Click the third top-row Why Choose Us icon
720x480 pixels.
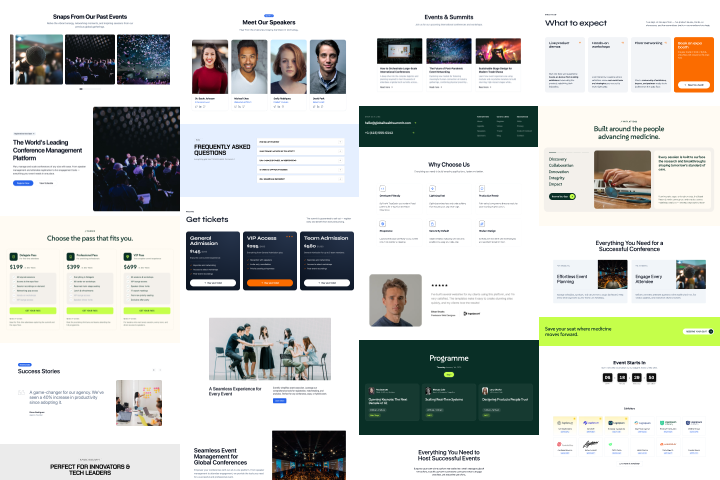pos(482,188)
